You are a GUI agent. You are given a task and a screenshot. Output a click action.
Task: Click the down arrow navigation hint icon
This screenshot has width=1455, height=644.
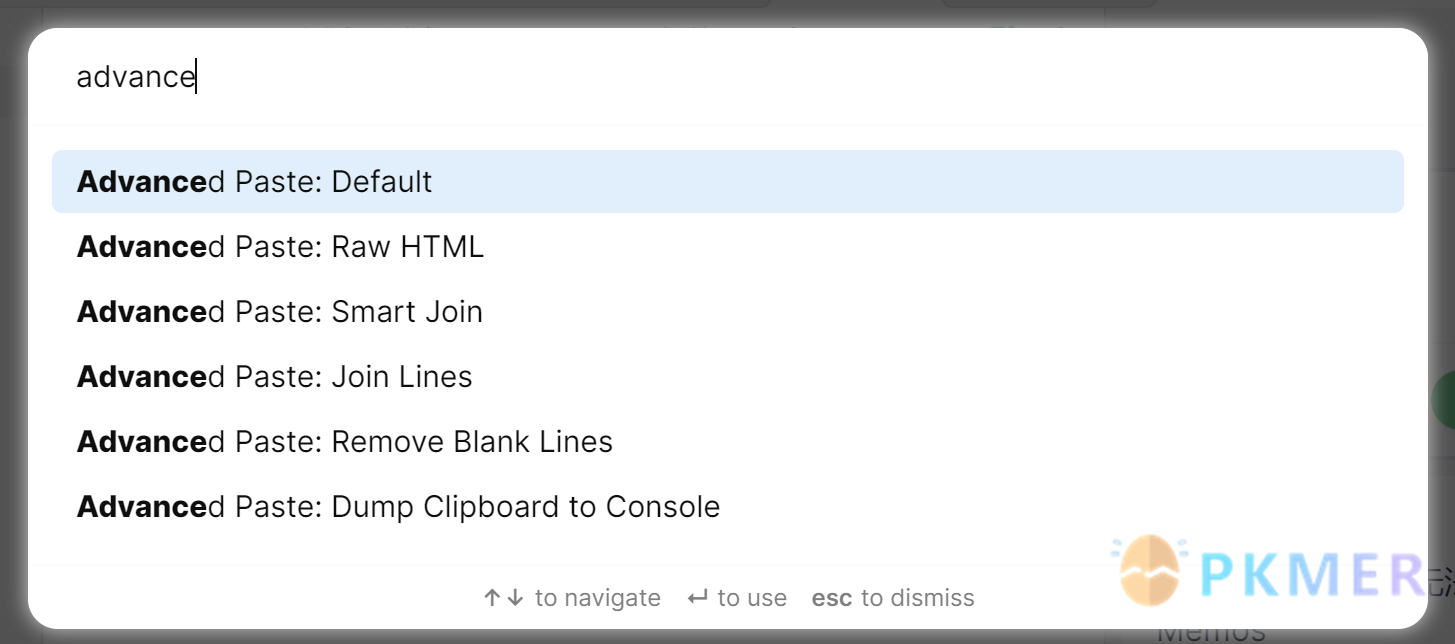pos(515,598)
